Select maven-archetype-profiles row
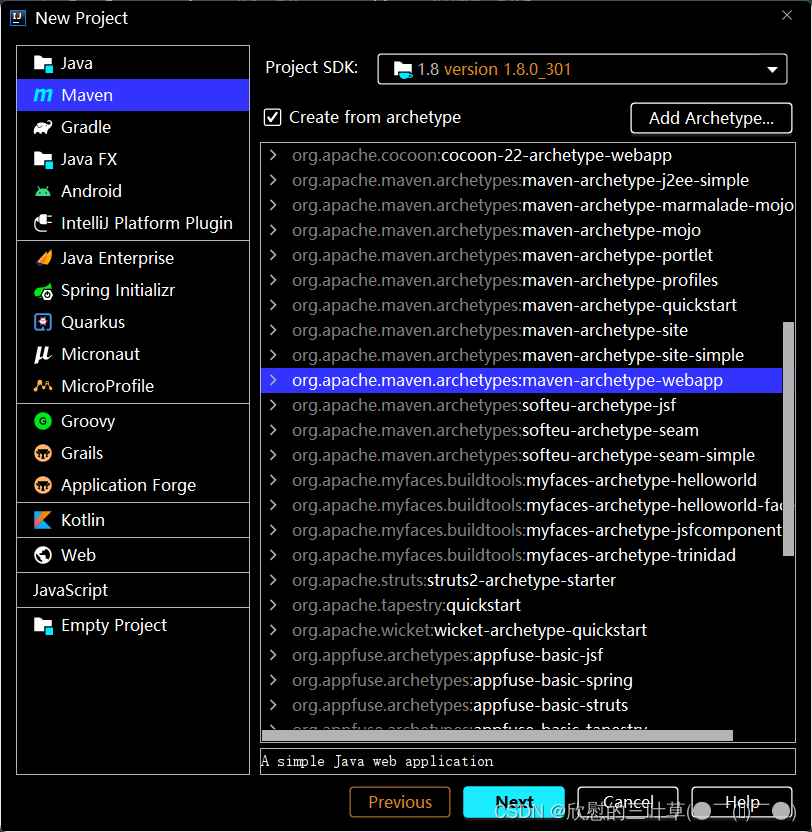The image size is (812, 832). tap(522, 280)
